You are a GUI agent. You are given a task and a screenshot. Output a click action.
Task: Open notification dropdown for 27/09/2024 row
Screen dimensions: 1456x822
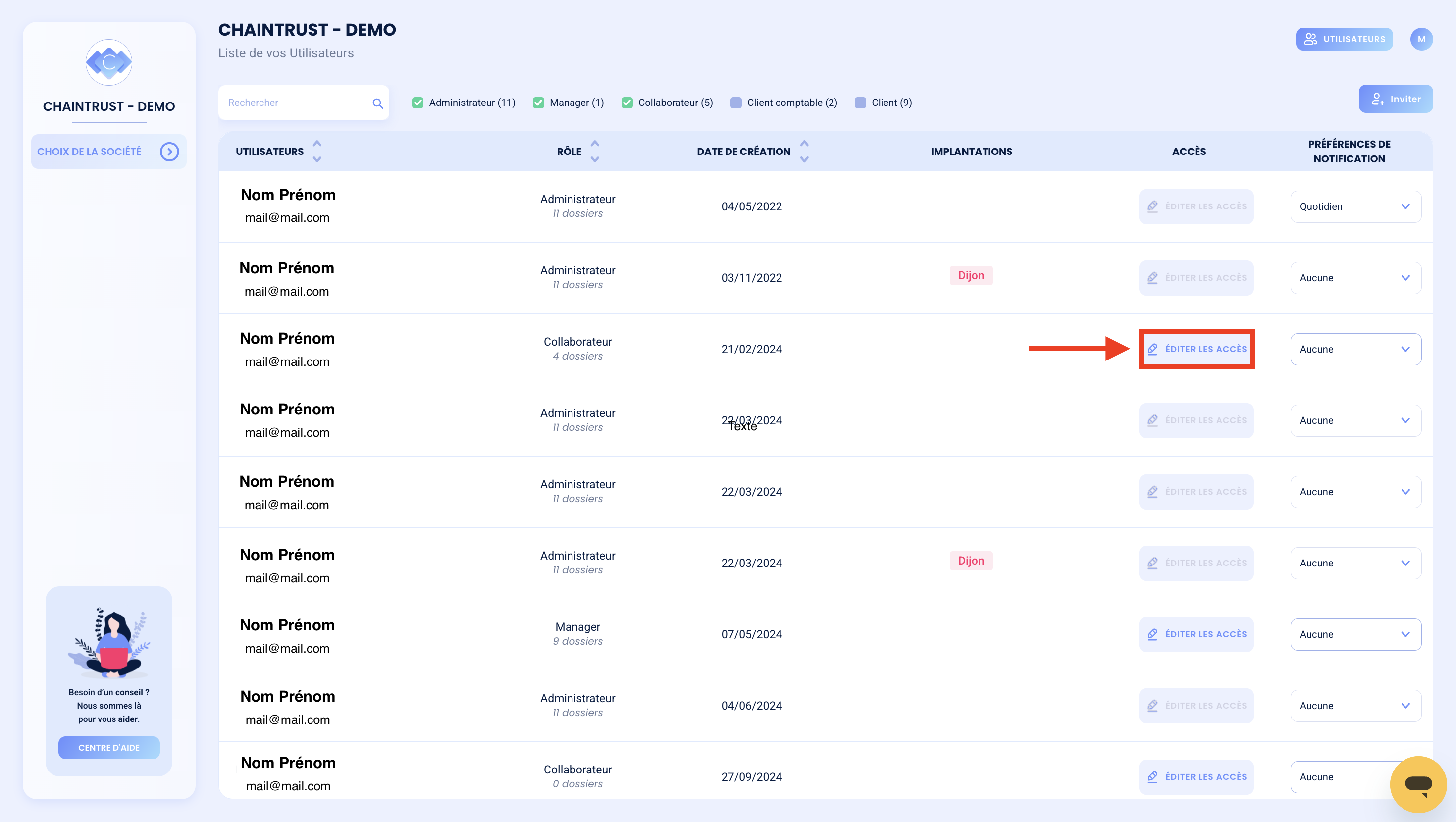pyautogui.click(x=1340, y=777)
